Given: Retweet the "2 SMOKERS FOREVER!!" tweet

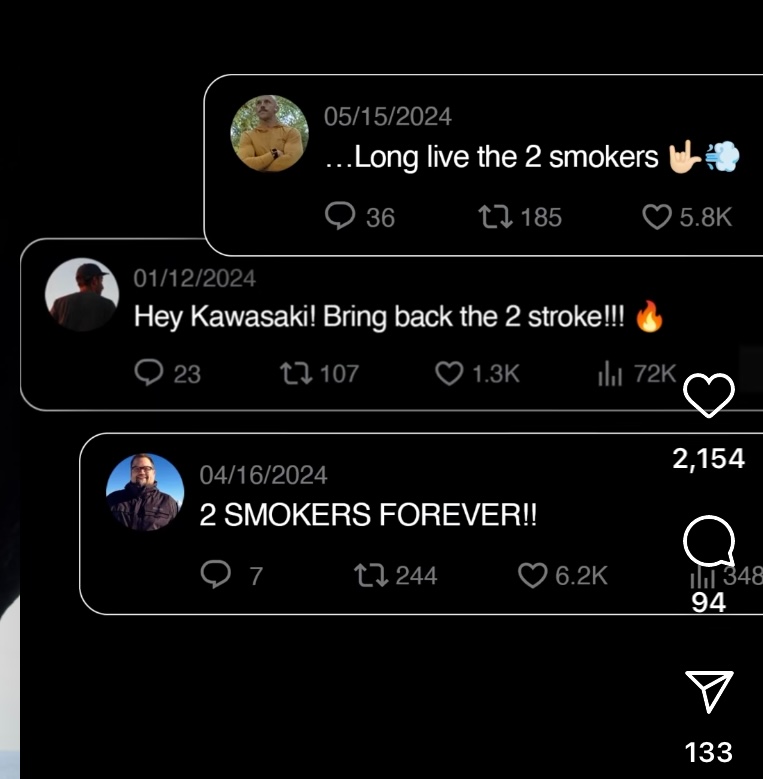Looking at the screenshot, I should (369, 575).
